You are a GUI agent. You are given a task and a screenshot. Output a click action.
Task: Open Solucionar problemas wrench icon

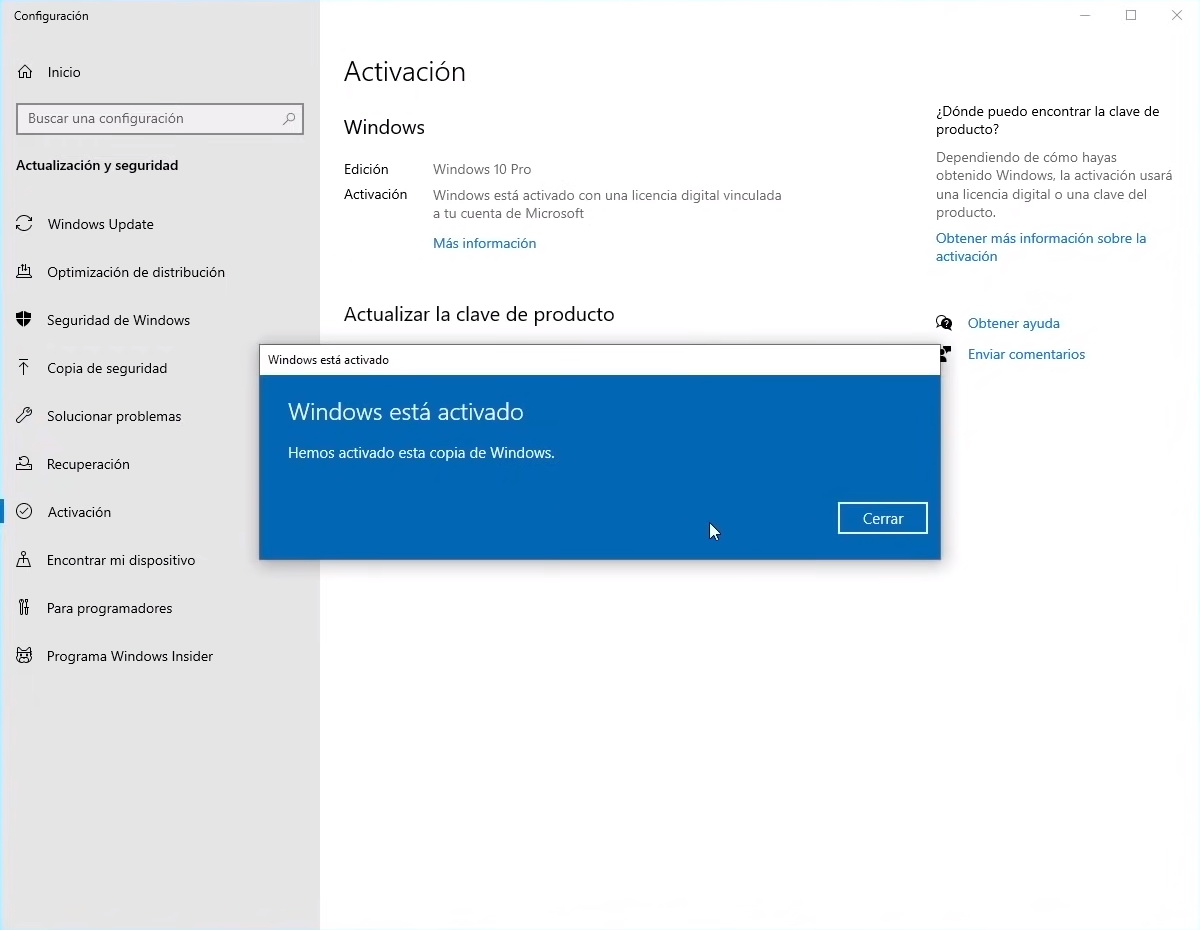(24, 416)
